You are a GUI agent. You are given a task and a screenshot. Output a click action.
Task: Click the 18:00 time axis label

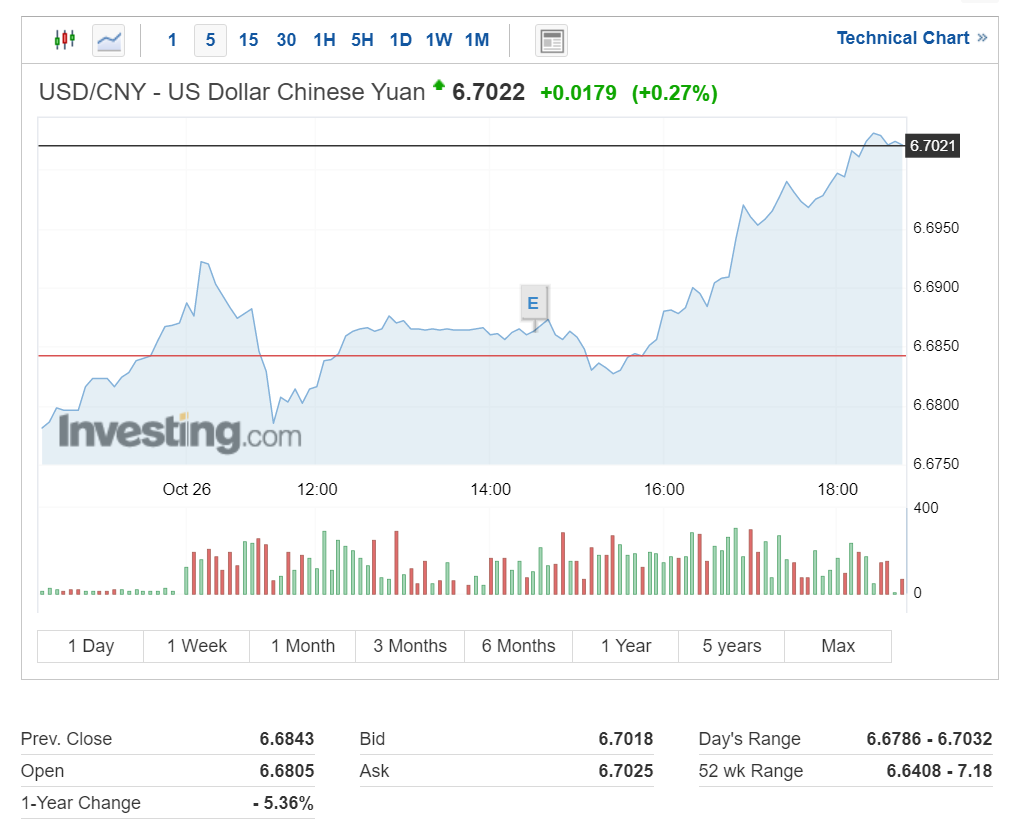[837, 490]
